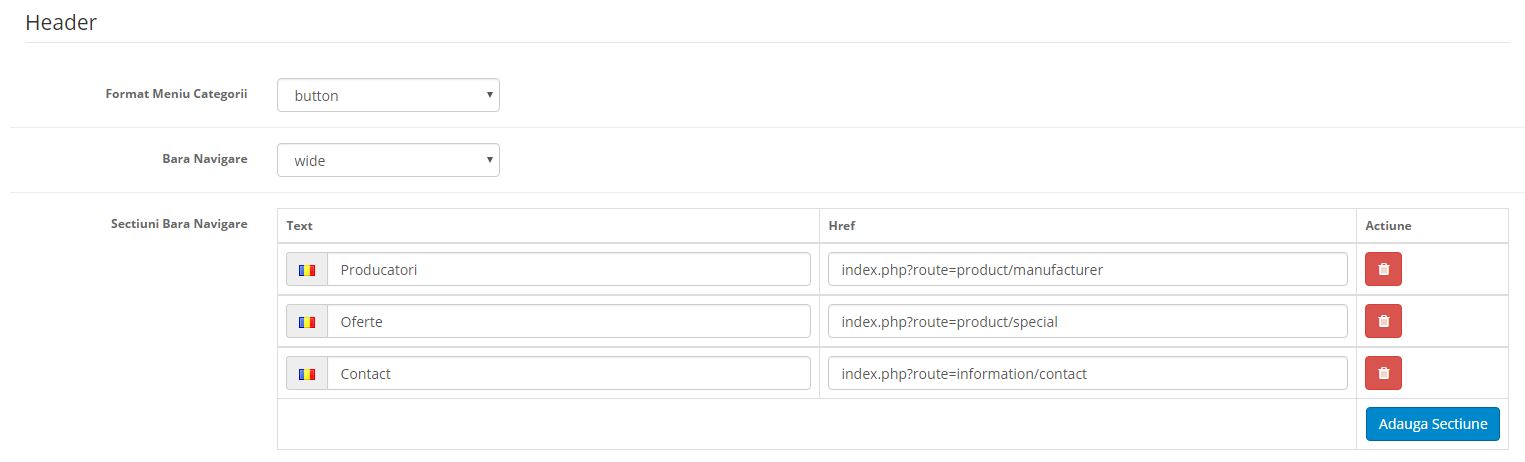Focus the Oferte text field
Screen dimensions: 1525x462
(568, 321)
